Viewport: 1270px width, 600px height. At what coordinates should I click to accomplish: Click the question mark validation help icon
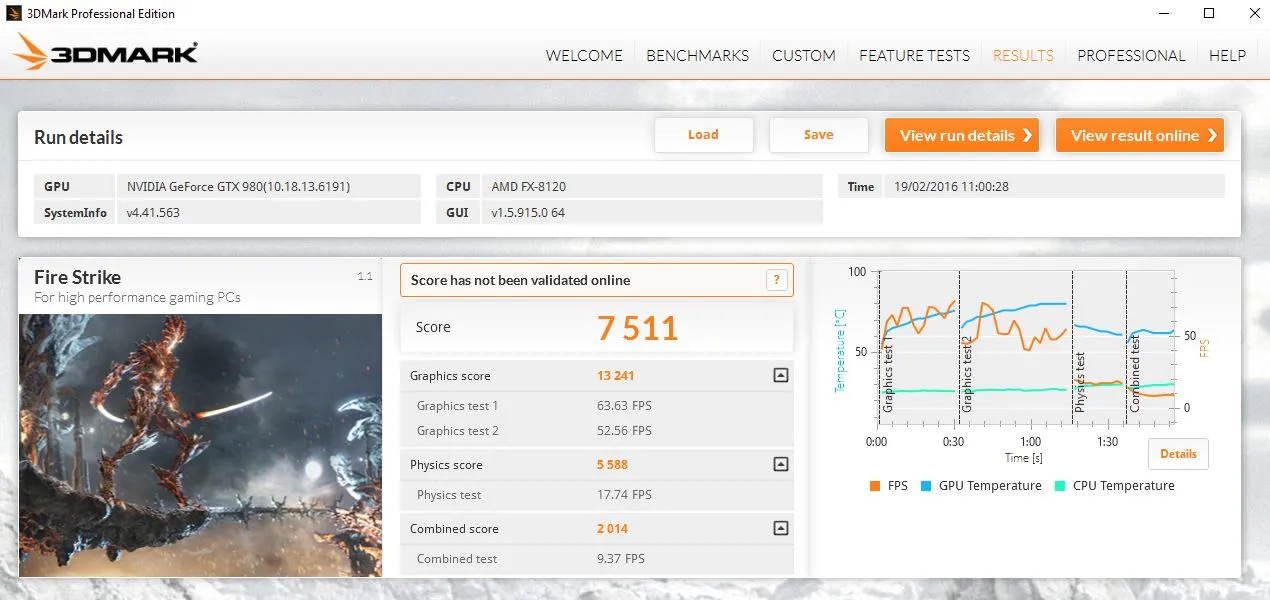click(776, 280)
